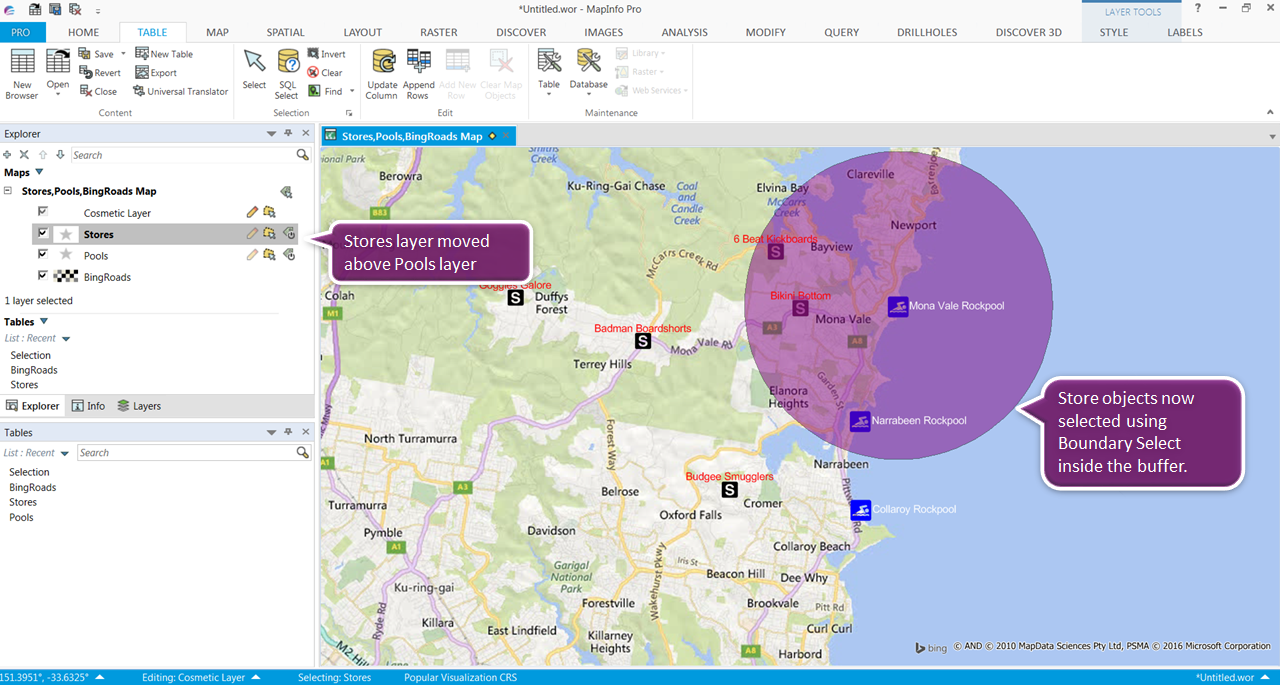
Task: Open the Explorer panel options dropdown
Action: [272, 133]
